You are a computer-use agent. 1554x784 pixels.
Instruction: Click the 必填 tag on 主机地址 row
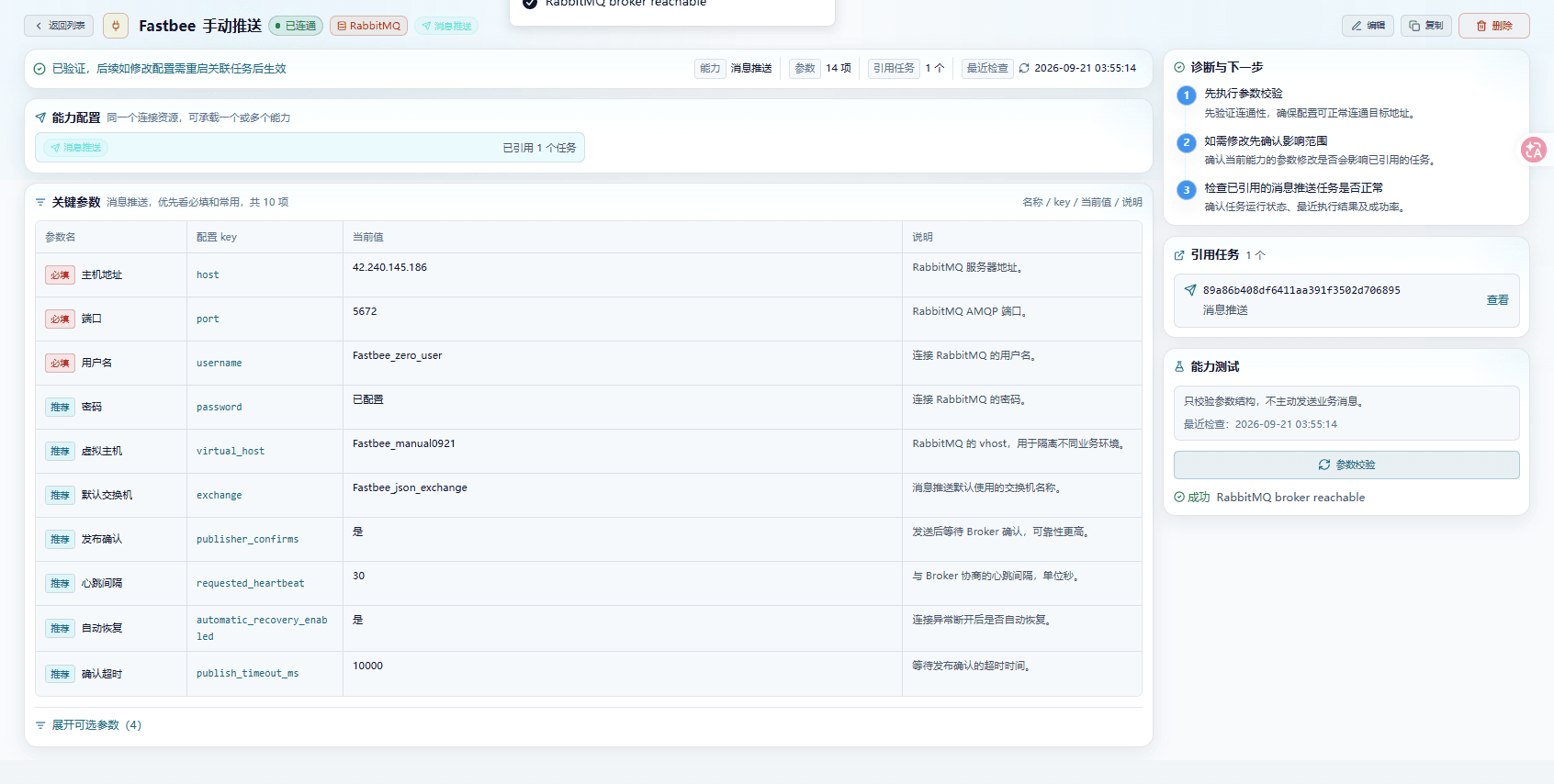click(x=60, y=274)
